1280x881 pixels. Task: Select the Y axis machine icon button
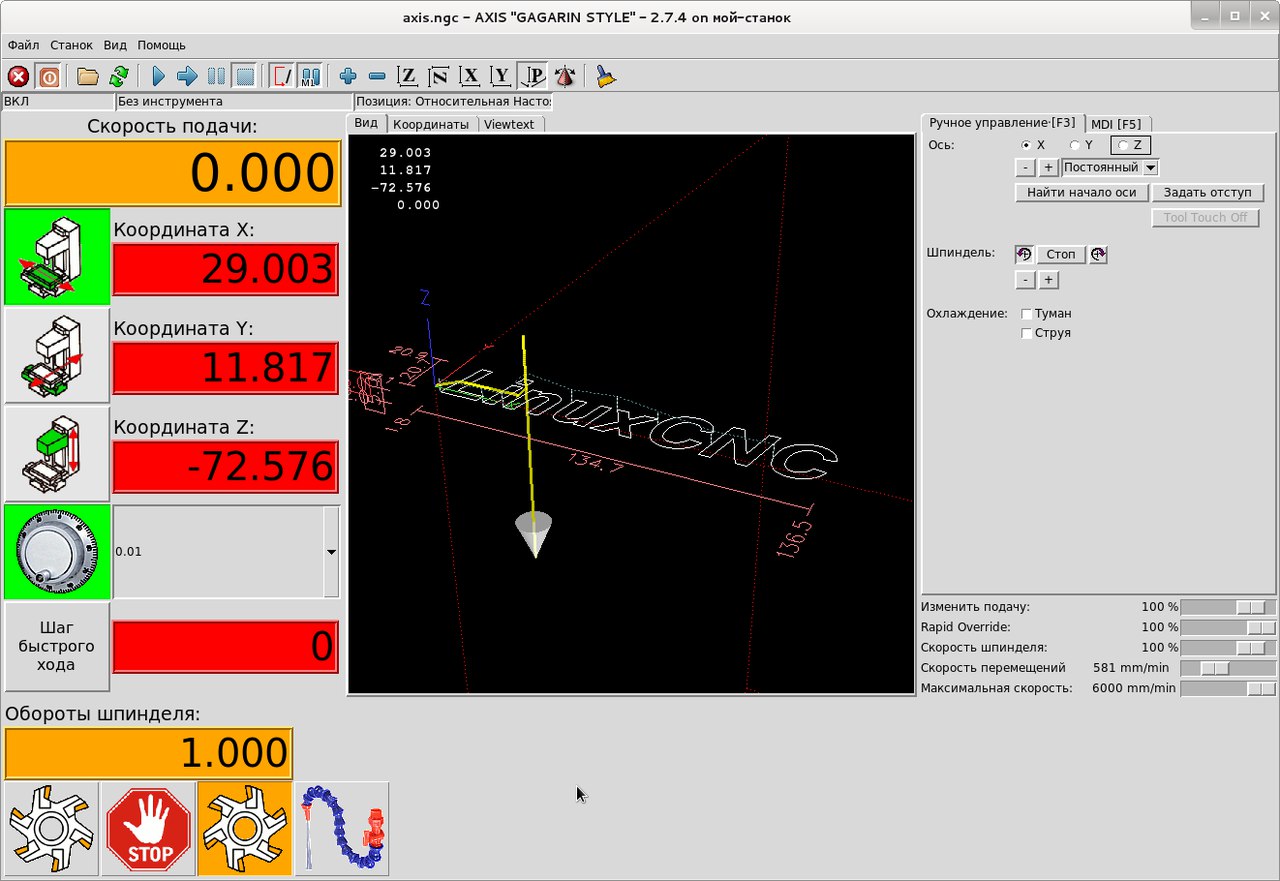click(x=57, y=355)
